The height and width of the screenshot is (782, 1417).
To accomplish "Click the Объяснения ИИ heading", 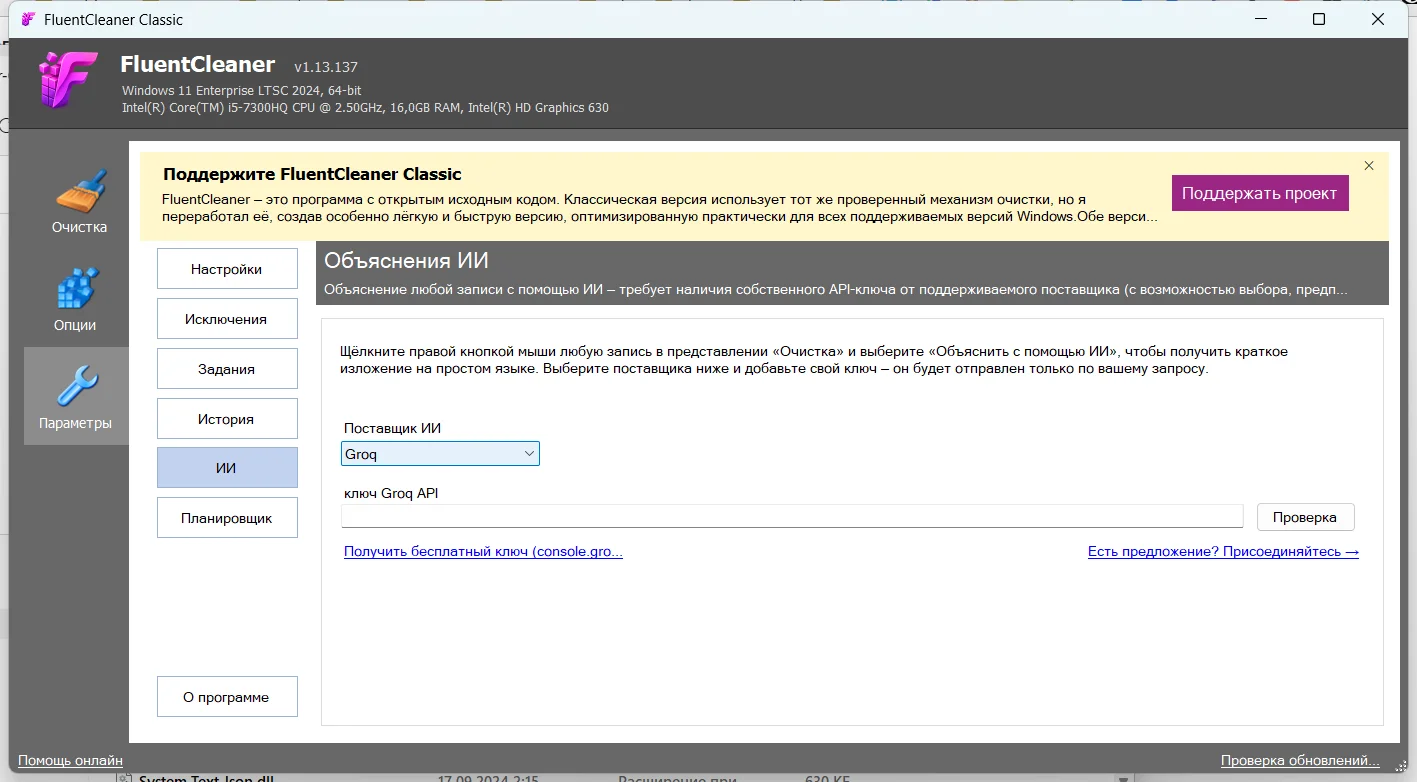I will [406, 261].
